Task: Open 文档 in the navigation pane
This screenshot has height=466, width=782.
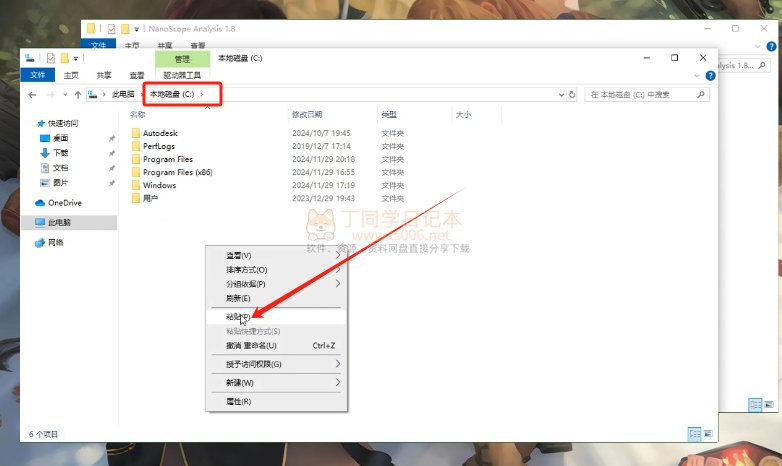Action: click(60, 168)
